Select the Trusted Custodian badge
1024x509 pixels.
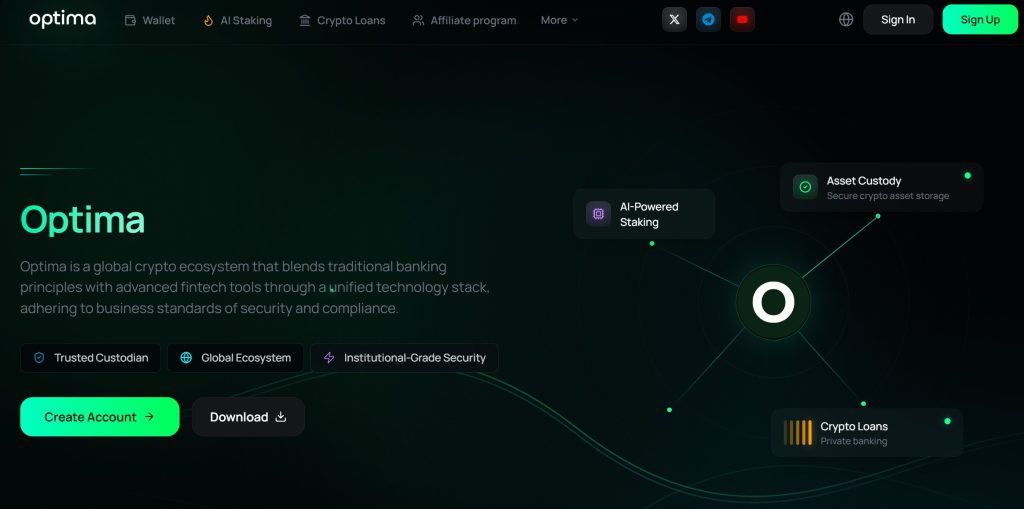click(x=90, y=358)
